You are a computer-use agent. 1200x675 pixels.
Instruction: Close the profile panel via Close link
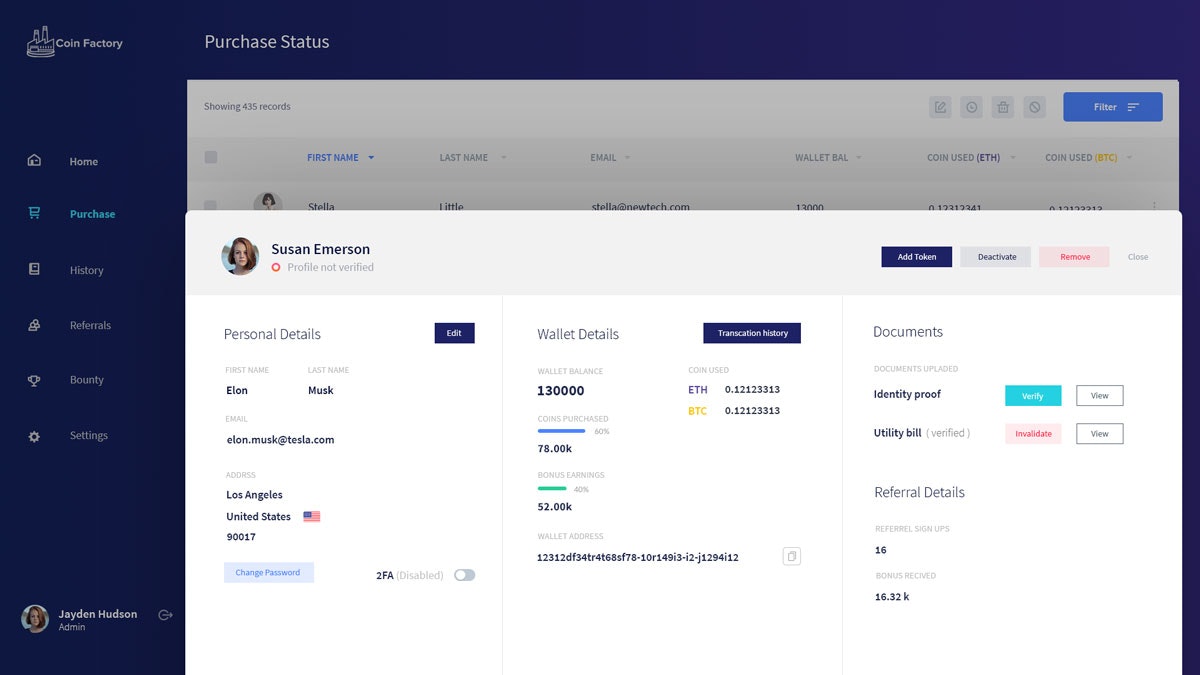click(x=1138, y=257)
